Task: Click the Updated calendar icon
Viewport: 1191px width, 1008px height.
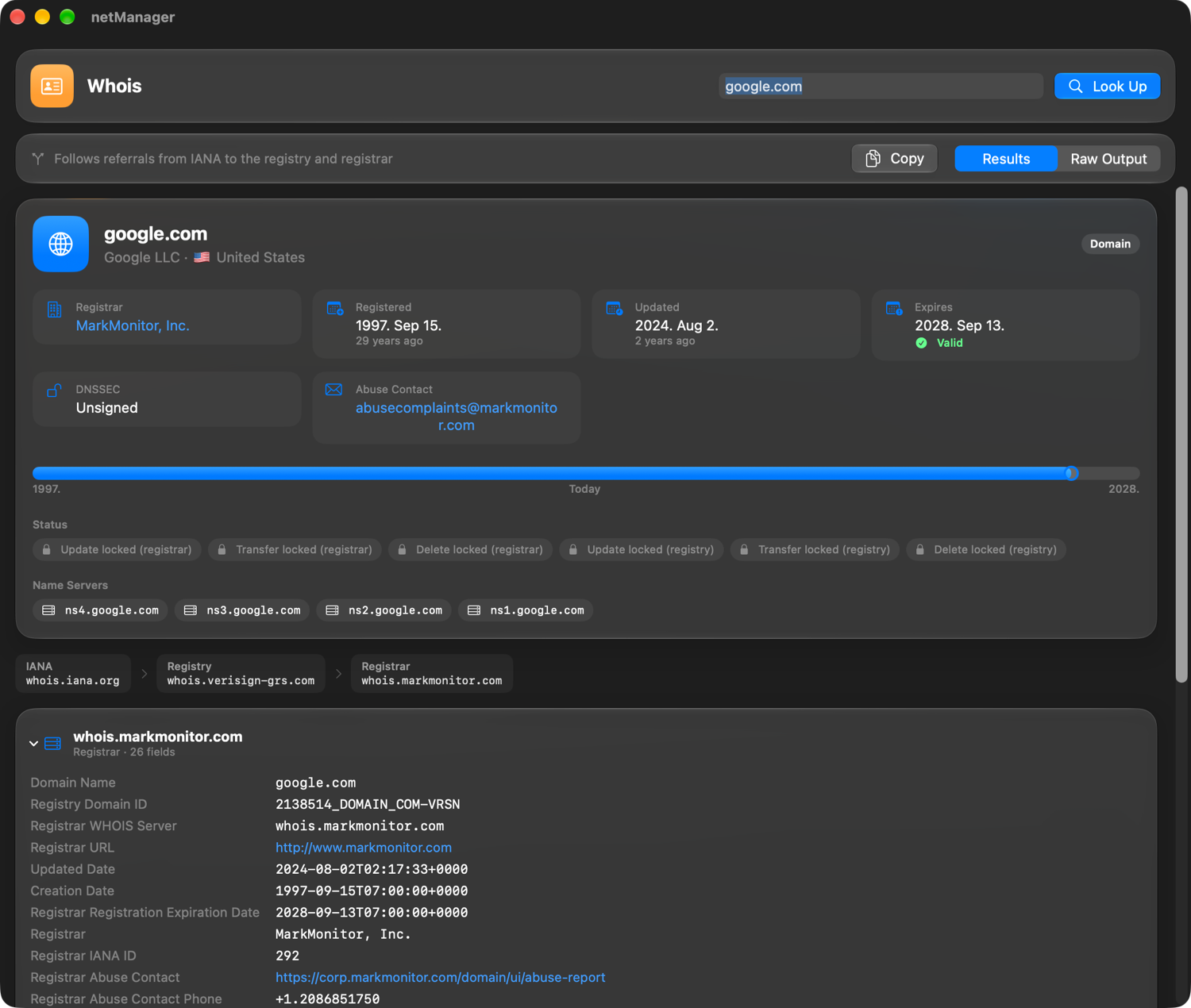Action: click(x=614, y=308)
